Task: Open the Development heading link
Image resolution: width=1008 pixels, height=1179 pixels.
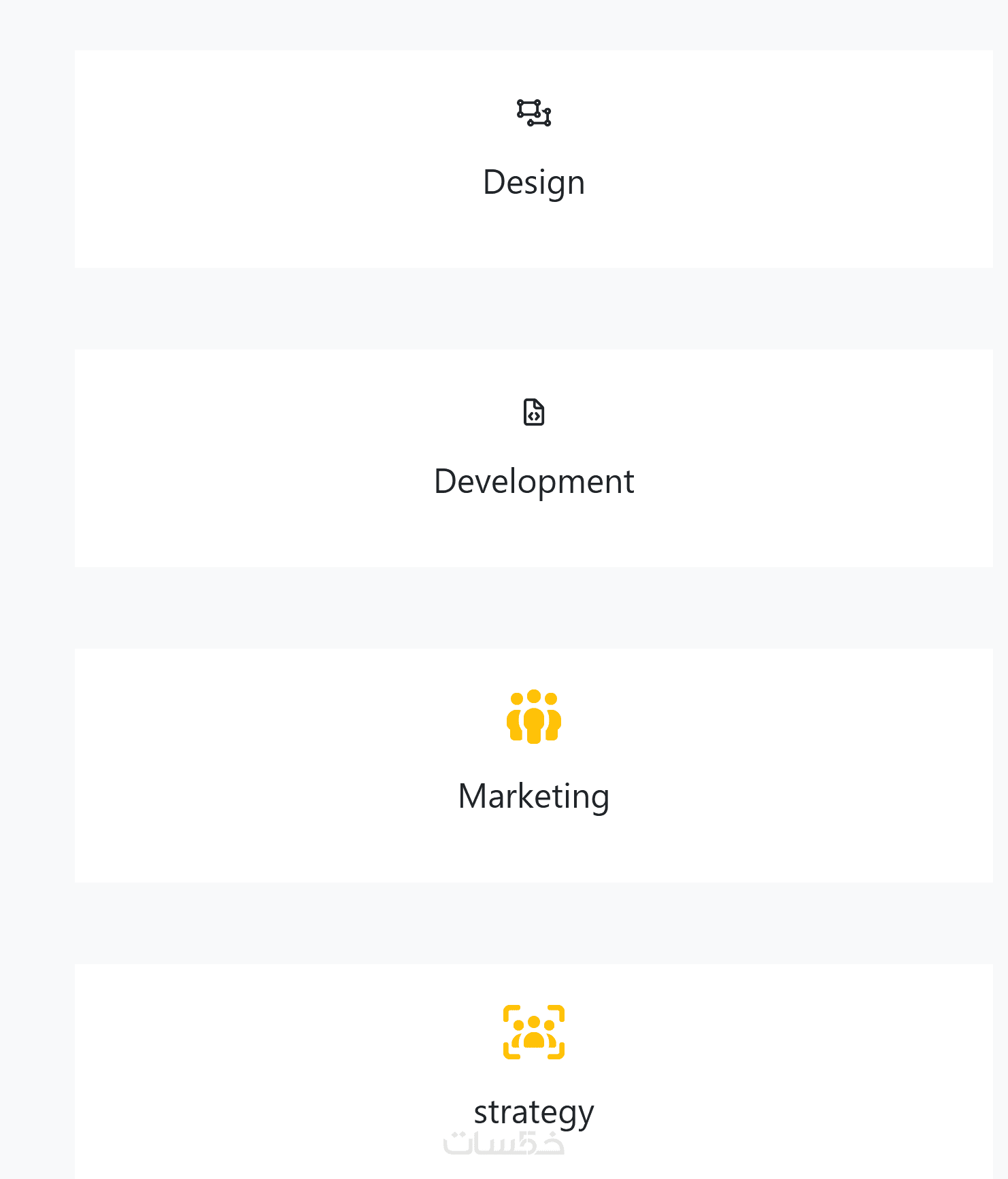Action: 534,481
